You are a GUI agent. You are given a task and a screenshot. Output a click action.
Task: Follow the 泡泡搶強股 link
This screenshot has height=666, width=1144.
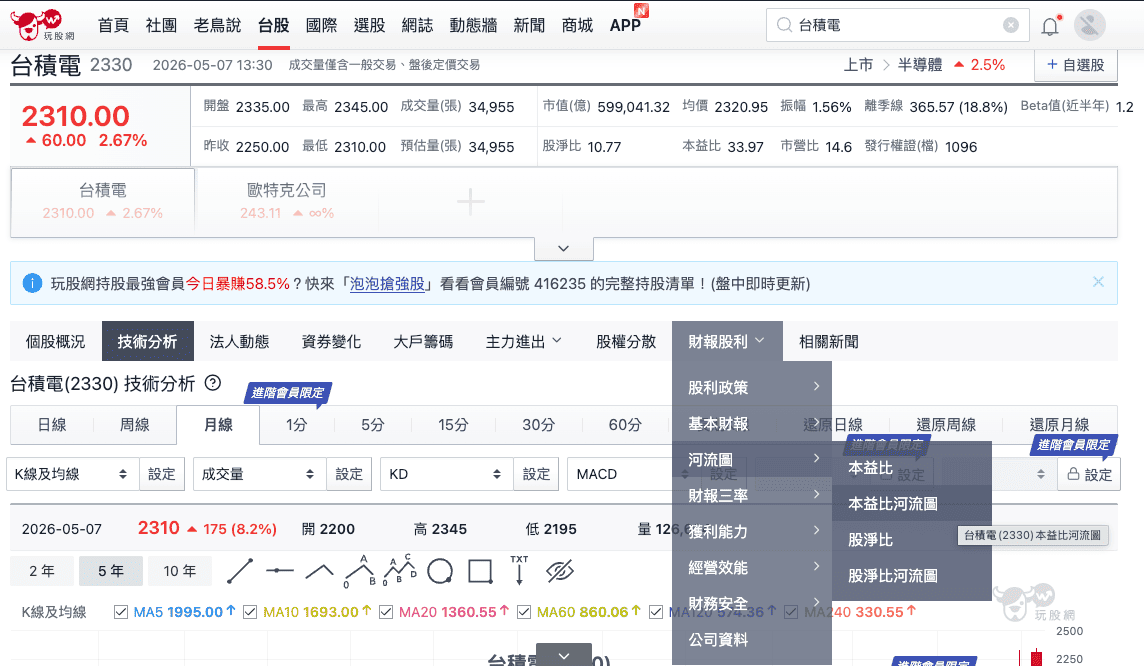[387, 284]
